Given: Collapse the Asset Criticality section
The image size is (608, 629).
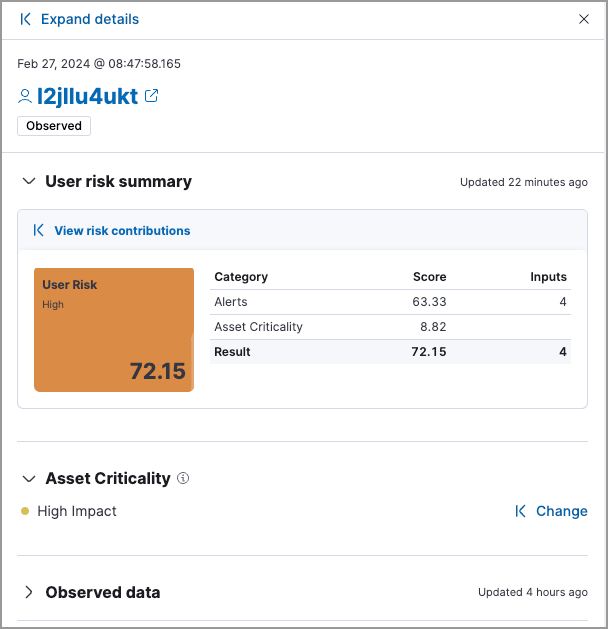Looking at the screenshot, I should click(x=28, y=478).
